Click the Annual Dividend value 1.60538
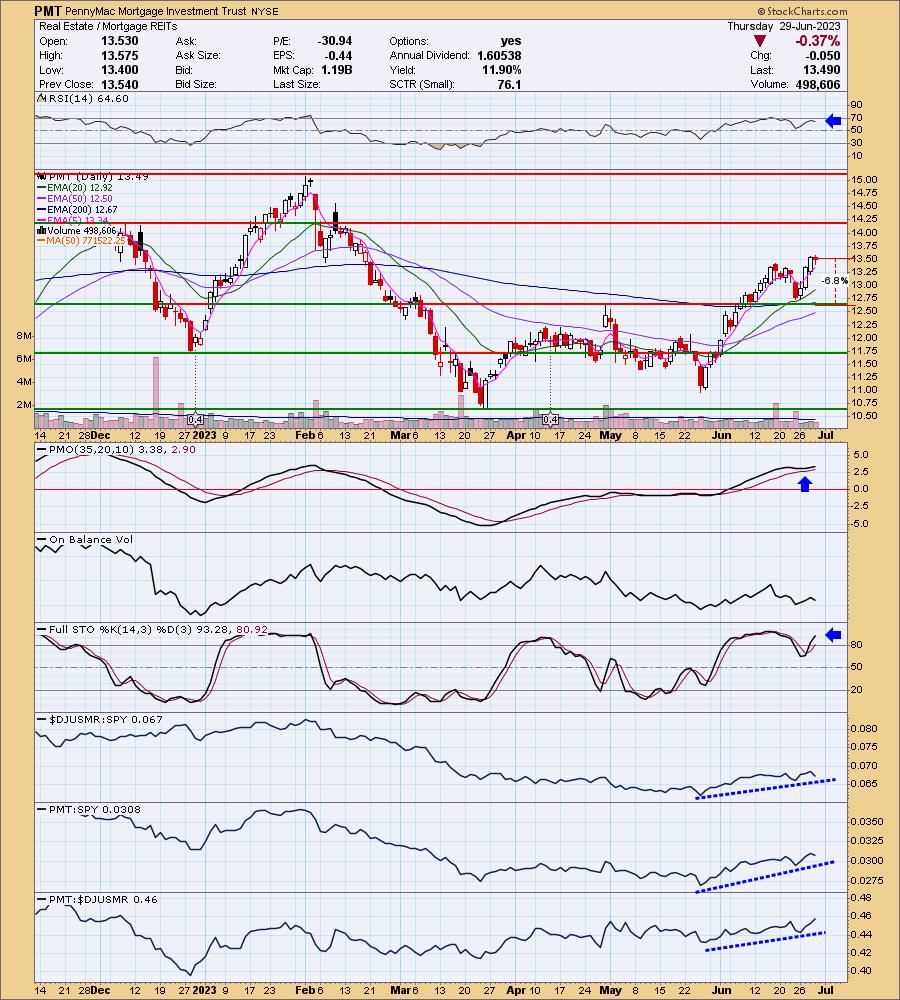The height and width of the screenshot is (1000, 900). click(x=499, y=55)
